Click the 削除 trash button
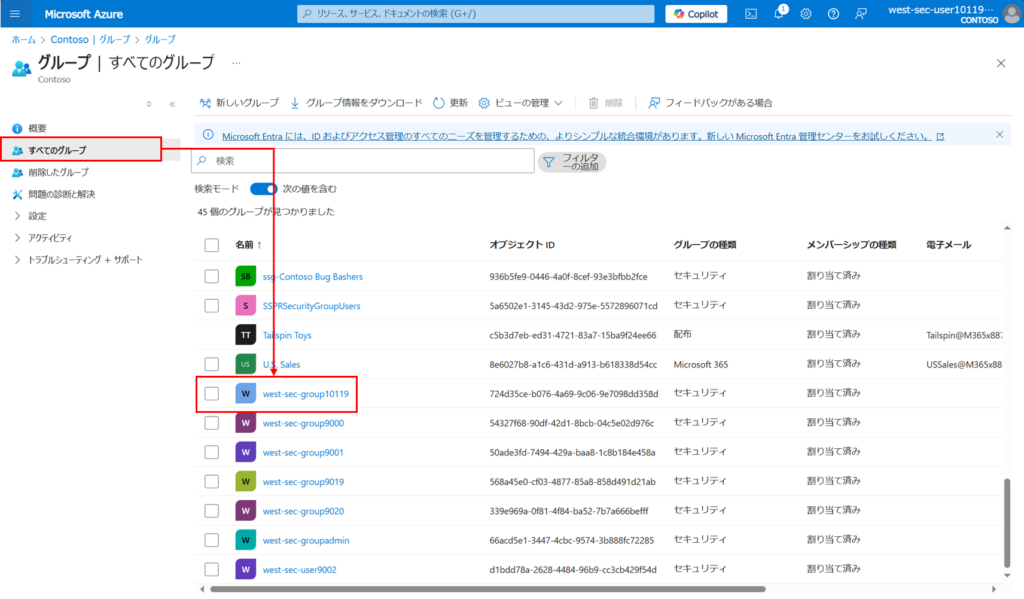The width and height of the screenshot is (1024, 599). pos(605,103)
